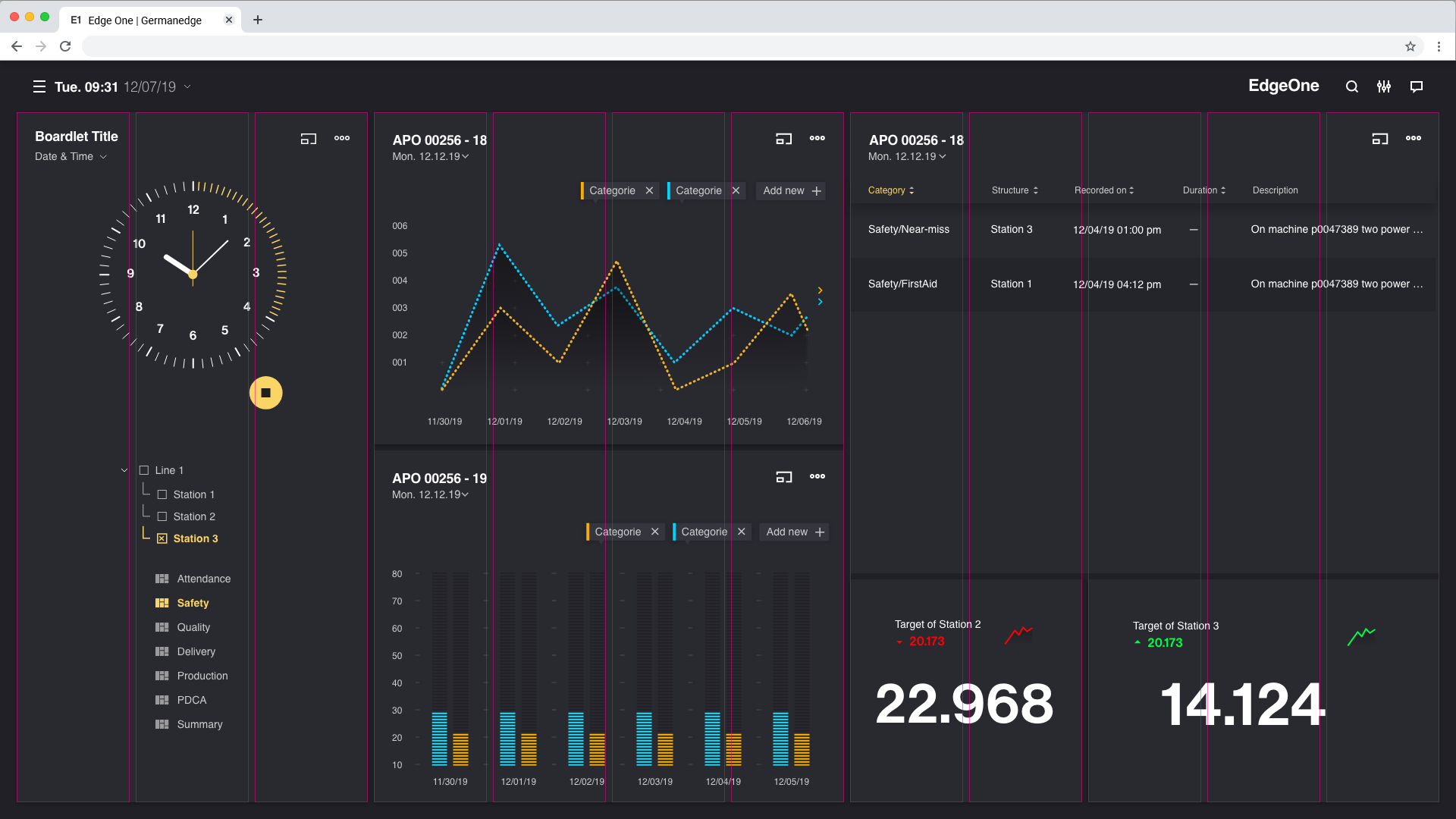Screen dimensions: 1456x819
Task: Open the search icon in header
Action: [x=1351, y=86]
